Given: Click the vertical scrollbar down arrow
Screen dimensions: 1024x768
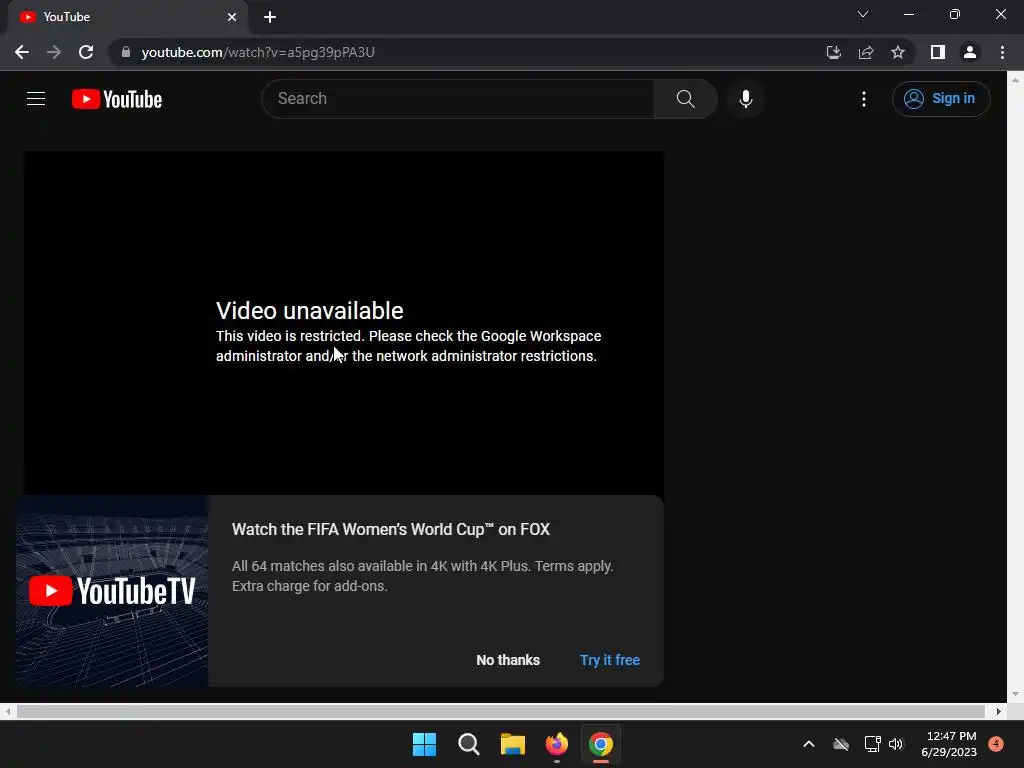Looking at the screenshot, I should pos(1015,694).
